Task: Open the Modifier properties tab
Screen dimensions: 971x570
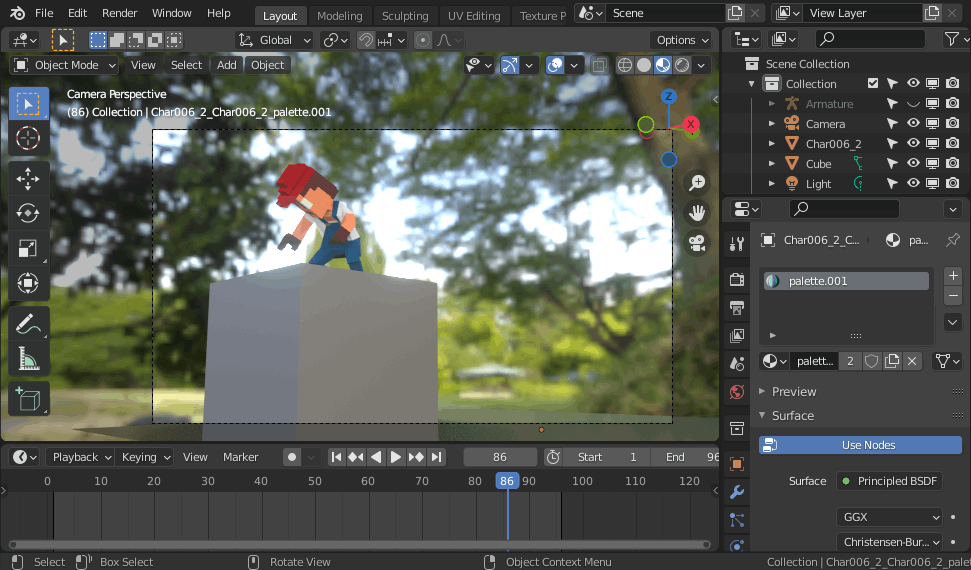Action: click(736, 492)
